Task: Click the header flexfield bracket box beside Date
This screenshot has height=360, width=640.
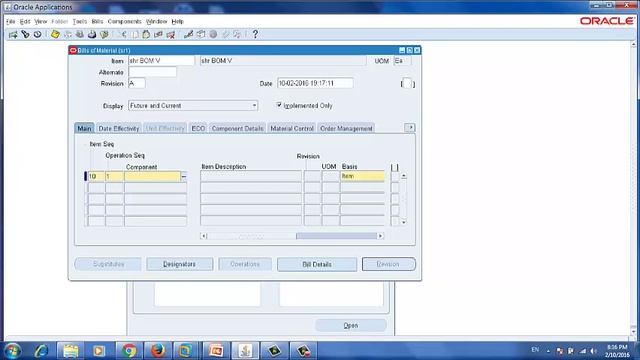Action: tap(407, 84)
